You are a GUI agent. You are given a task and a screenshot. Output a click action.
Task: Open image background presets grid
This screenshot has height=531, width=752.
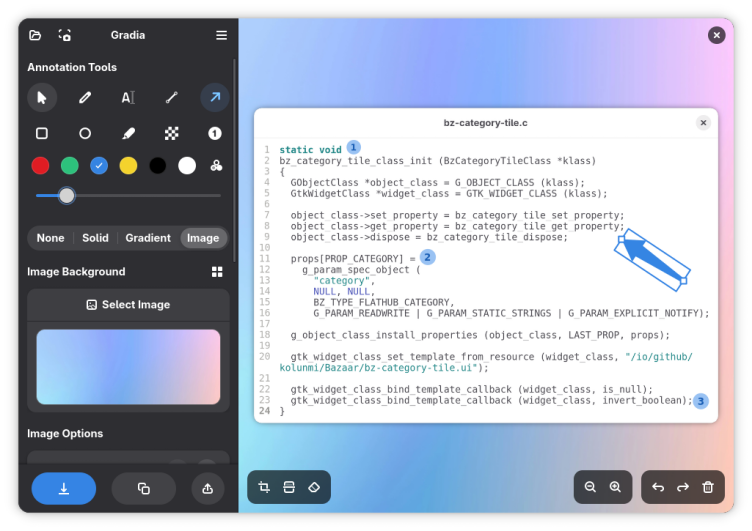pyautogui.click(x=217, y=272)
